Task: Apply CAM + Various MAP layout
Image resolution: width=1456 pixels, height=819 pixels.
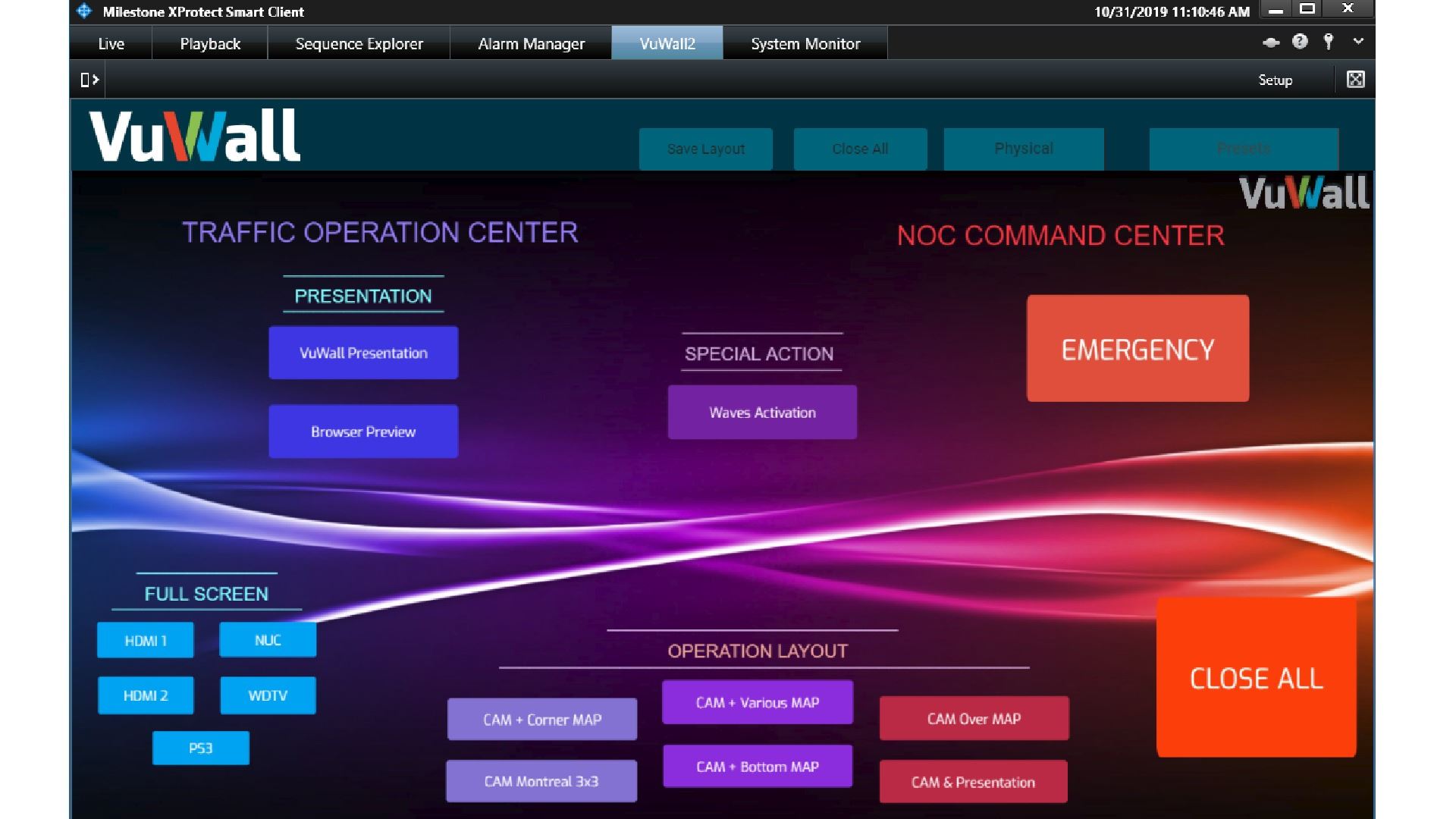Action: [x=758, y=702]
